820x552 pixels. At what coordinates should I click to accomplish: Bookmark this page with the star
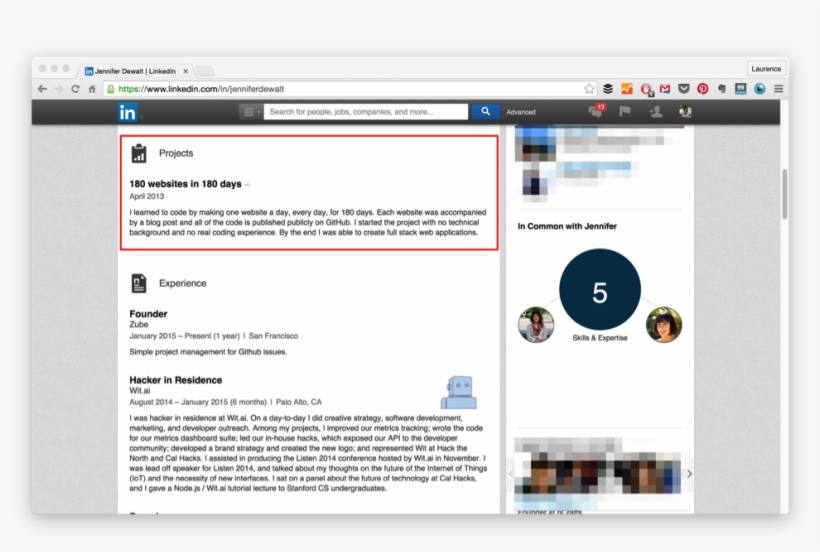point(589,89)
